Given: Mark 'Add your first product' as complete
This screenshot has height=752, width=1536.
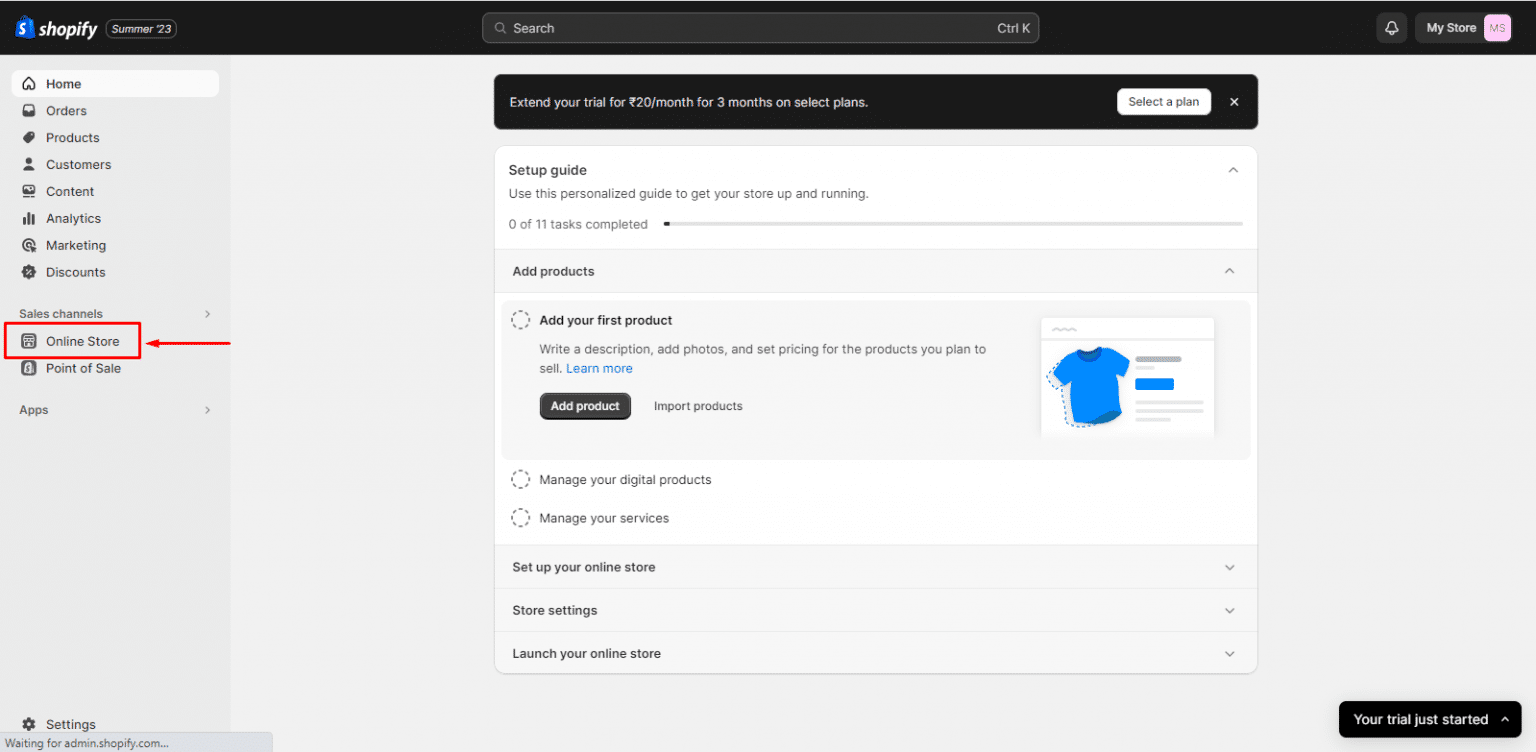Looking at the screenshot, I should (520, 319).
